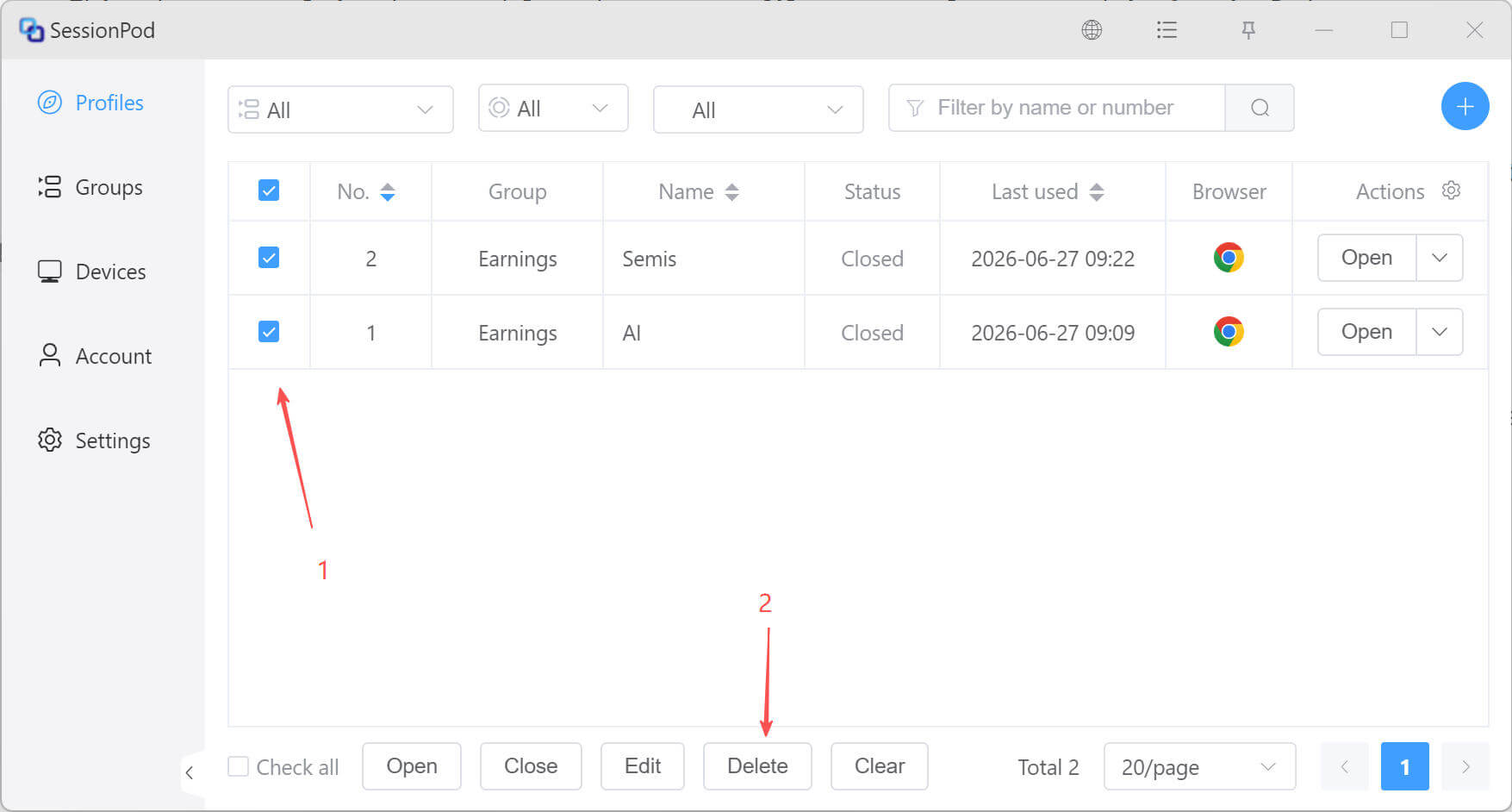
Task: Click the Devices monitor icon in sidebar
Action: pyautogui.click(x=50, y=272)
